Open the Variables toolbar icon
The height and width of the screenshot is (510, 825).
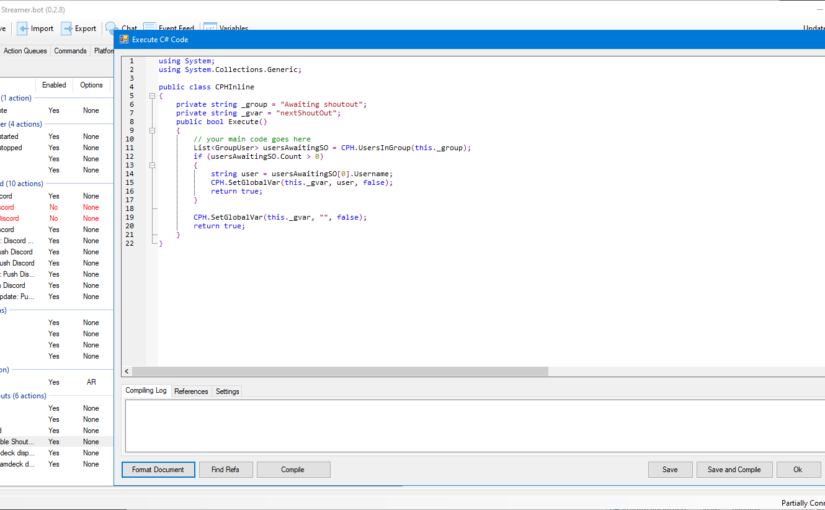[x=210, y=27]
